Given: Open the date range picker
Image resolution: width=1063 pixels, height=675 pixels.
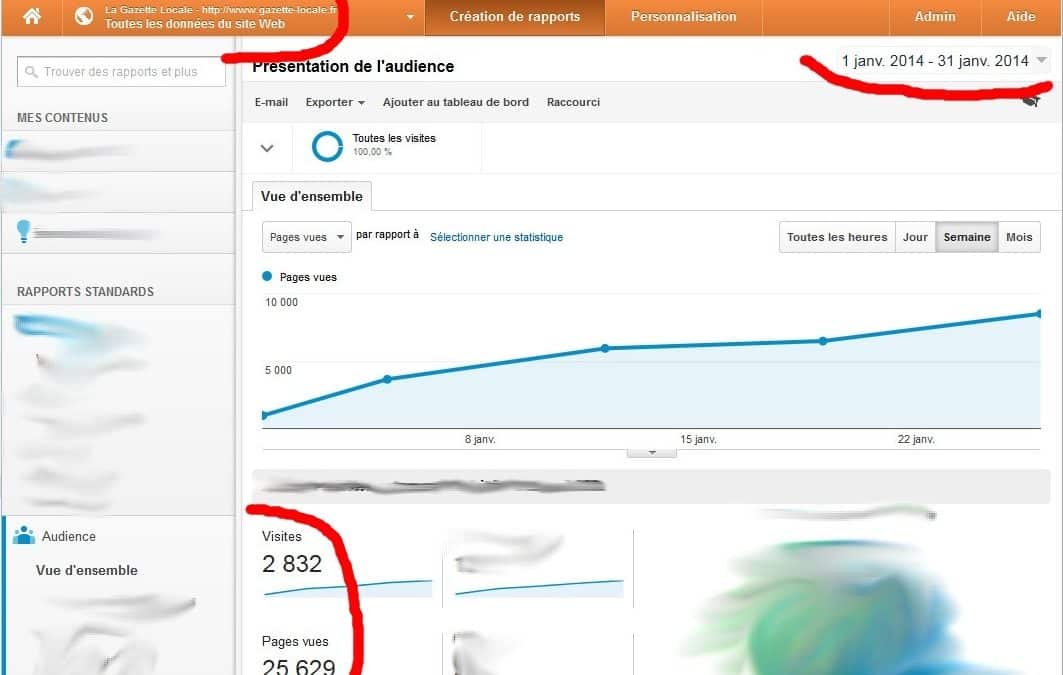Looking at the screenshot, I should [x=944, y=61].
